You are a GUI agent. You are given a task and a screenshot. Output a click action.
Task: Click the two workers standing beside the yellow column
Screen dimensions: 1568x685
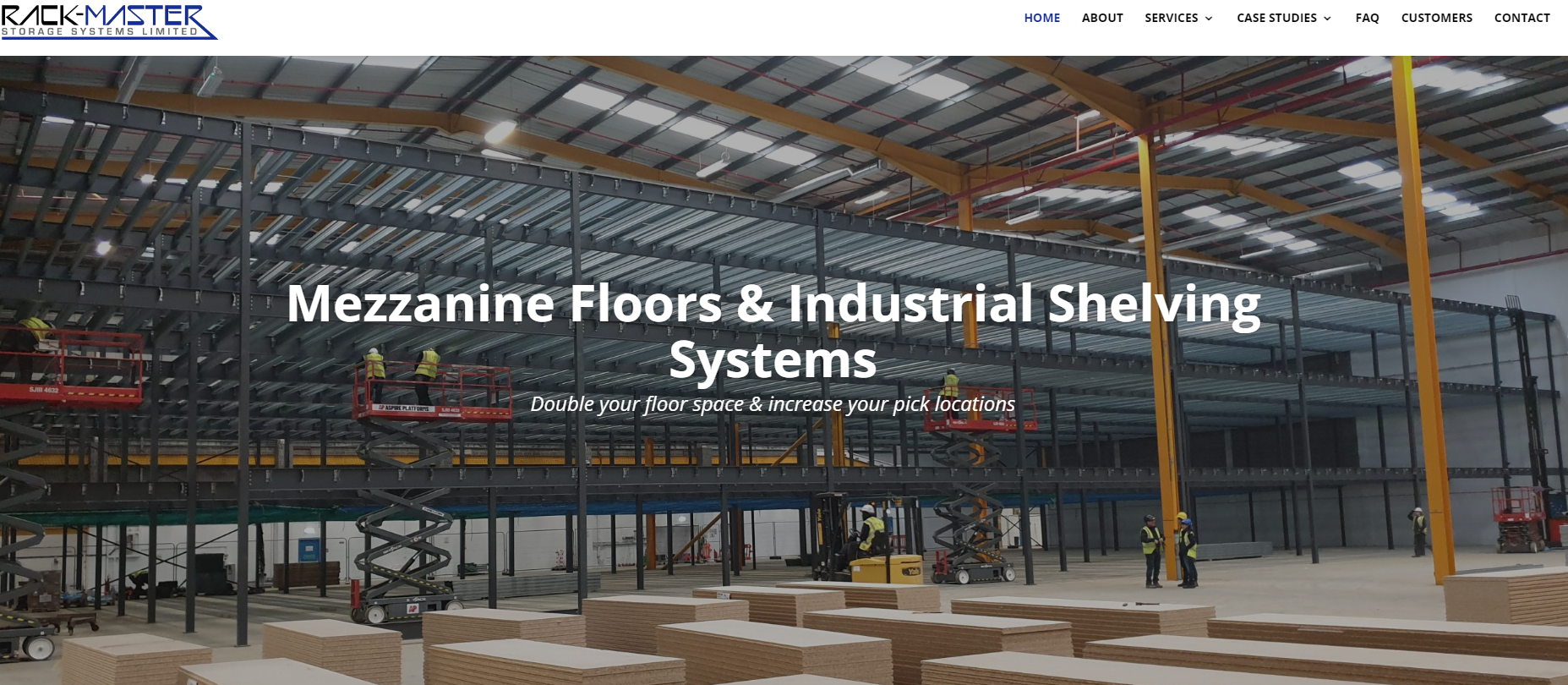click(1168, 550)
